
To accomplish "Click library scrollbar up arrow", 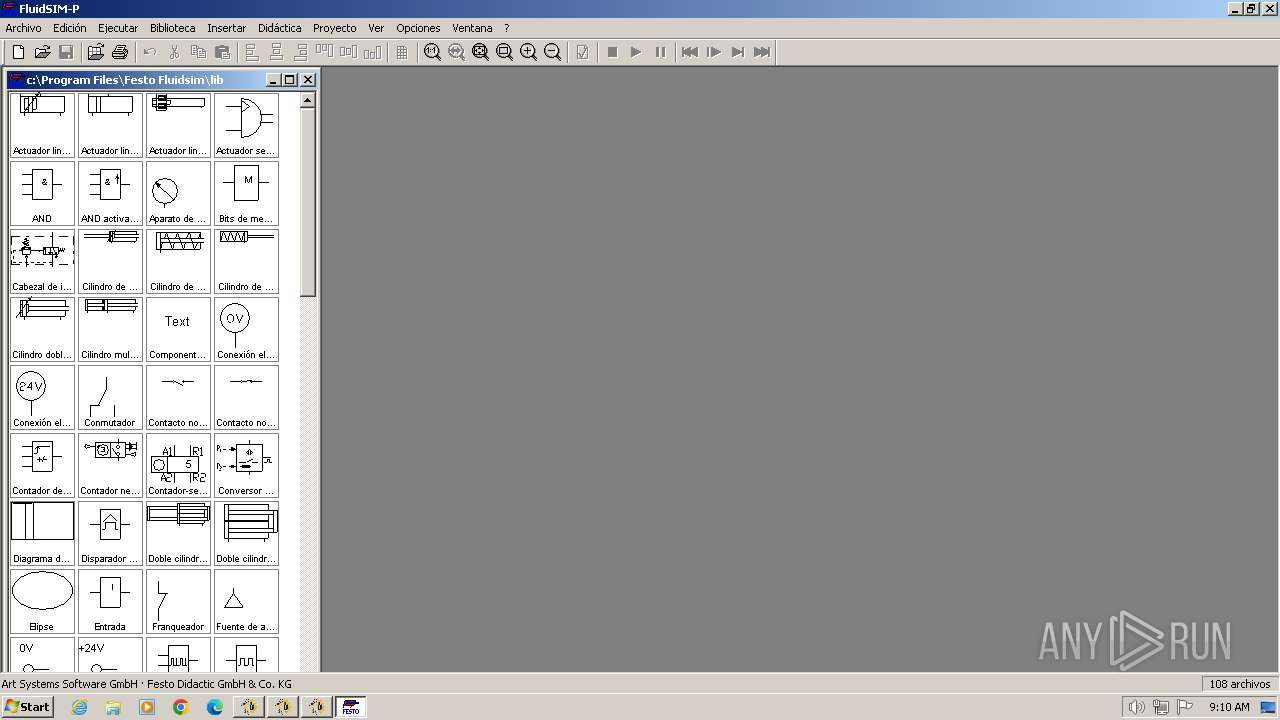I will pyautogui.click(x=307, y=100).
